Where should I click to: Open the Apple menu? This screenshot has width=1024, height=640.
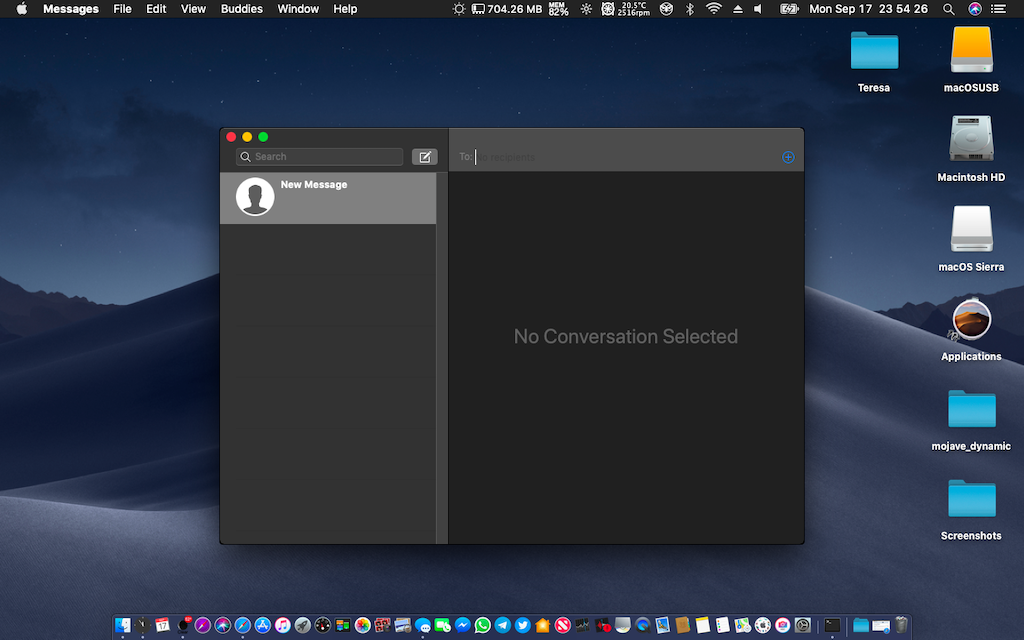[22, 8]
